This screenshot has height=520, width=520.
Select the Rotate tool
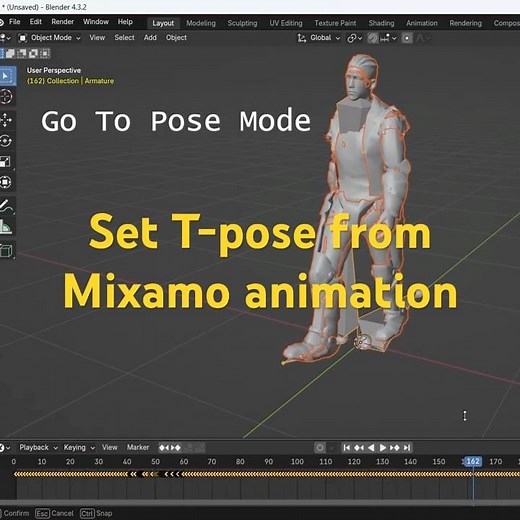6,141
